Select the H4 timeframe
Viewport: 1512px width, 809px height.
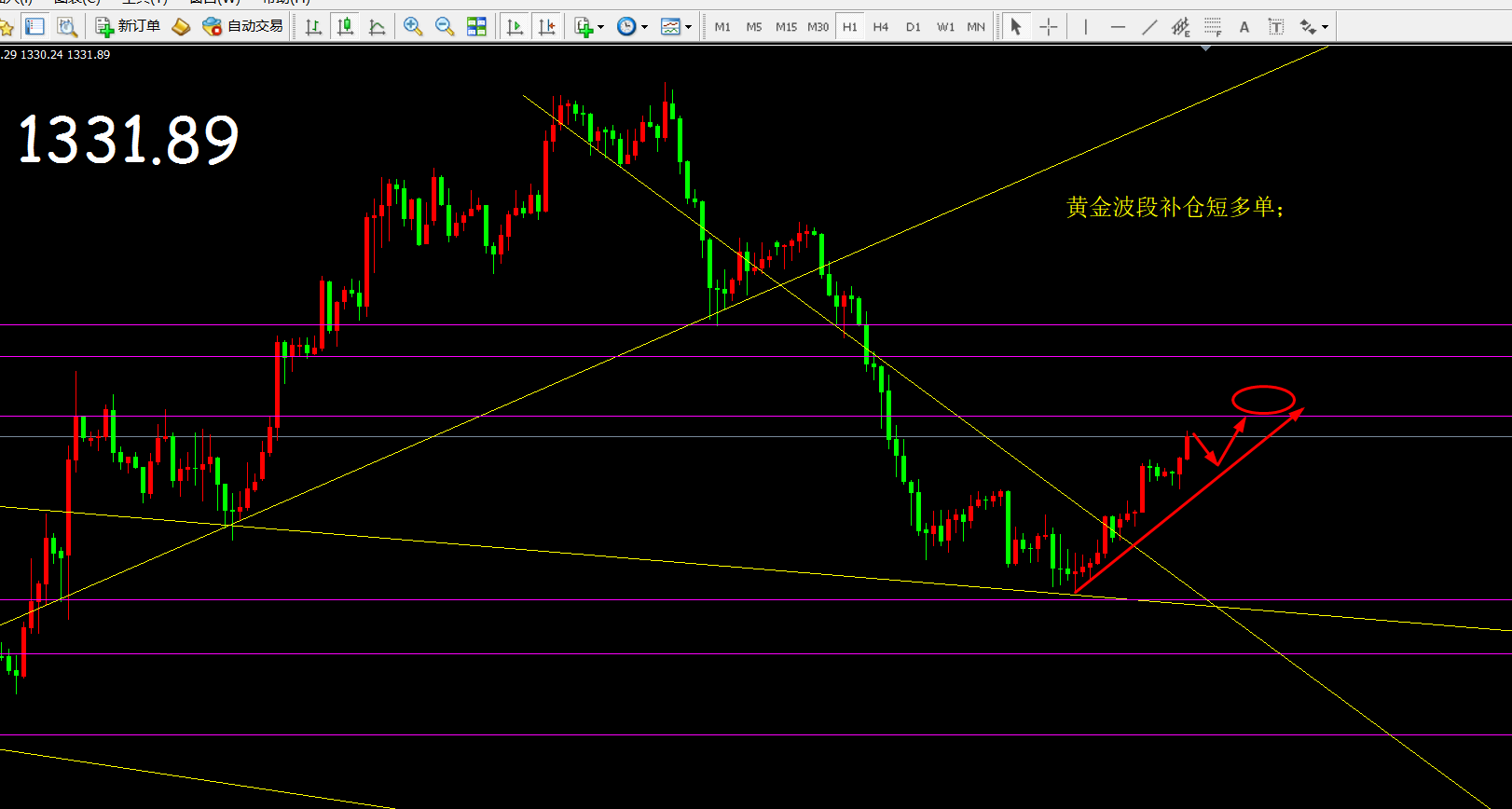(x=881, y=27)
